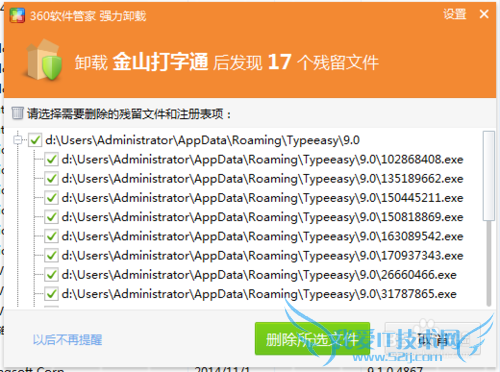The width and height of the screenshot is (500, 372).
Task: Click the 以后不再提醒 link
Action: tap(67, 340)
